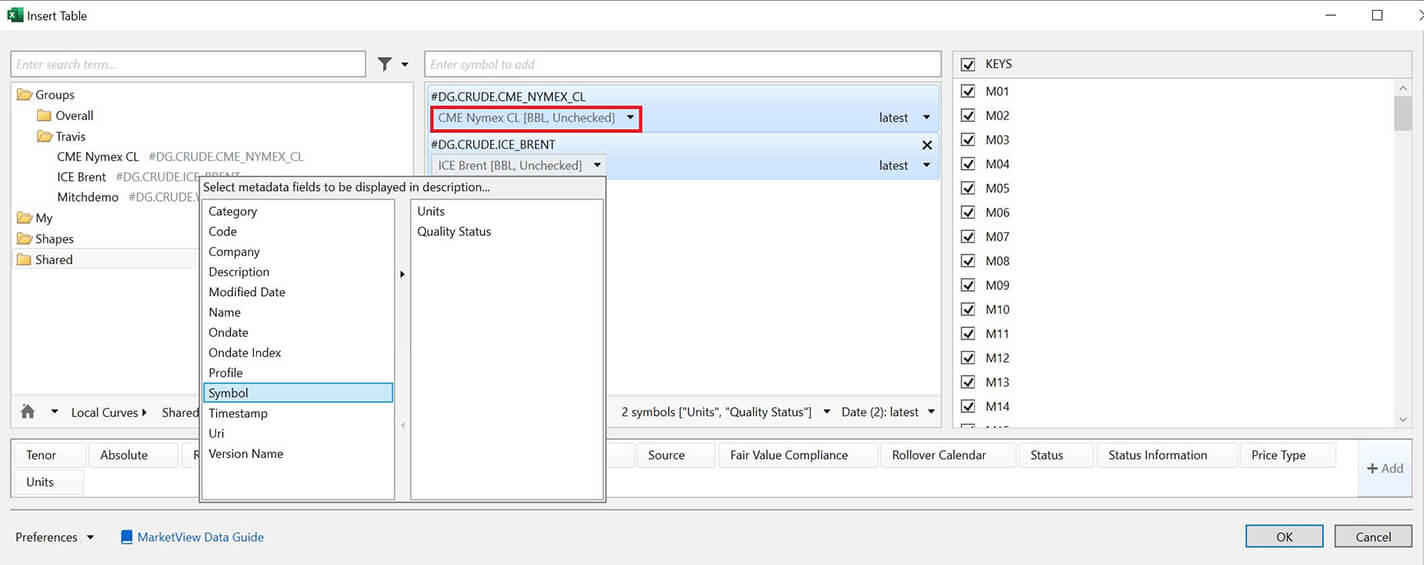Uncheck the M12 checkbox
The image size is (1424, 565).
point(968,358)
